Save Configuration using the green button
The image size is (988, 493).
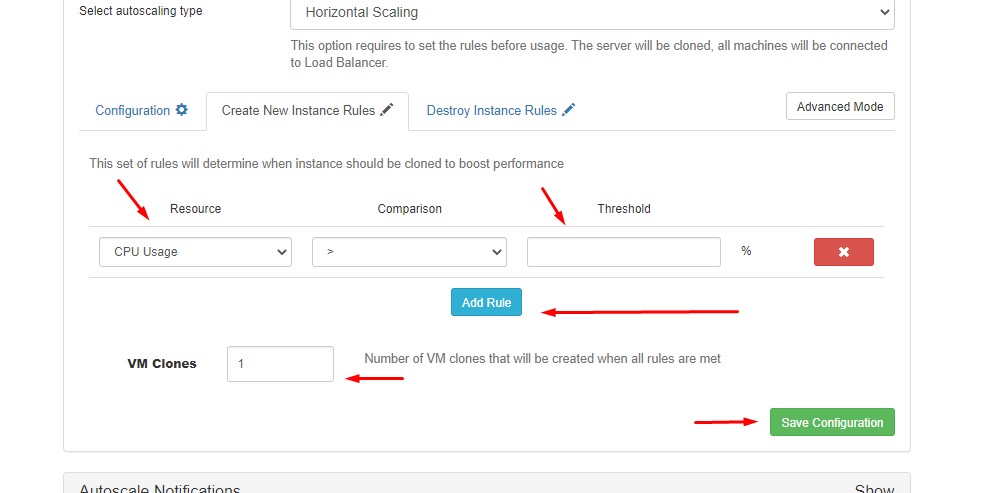pos(832,422)
